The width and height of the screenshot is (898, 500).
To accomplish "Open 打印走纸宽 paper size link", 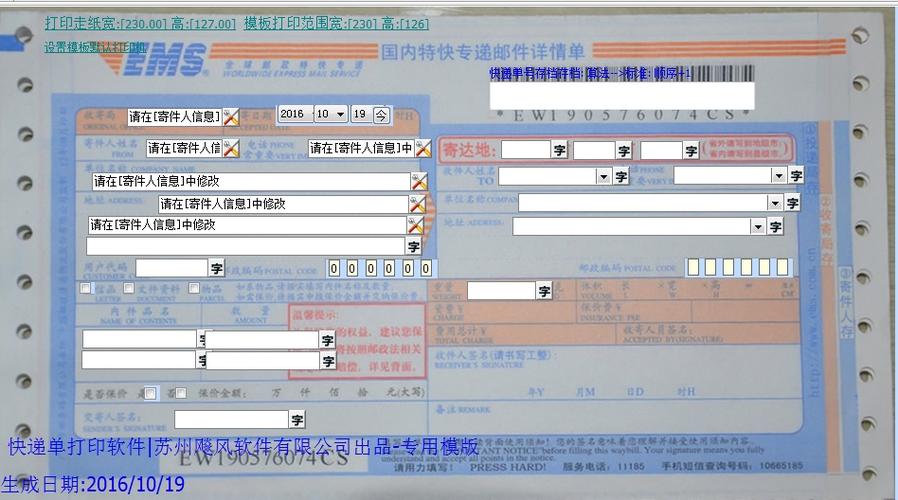I will 140,23.
